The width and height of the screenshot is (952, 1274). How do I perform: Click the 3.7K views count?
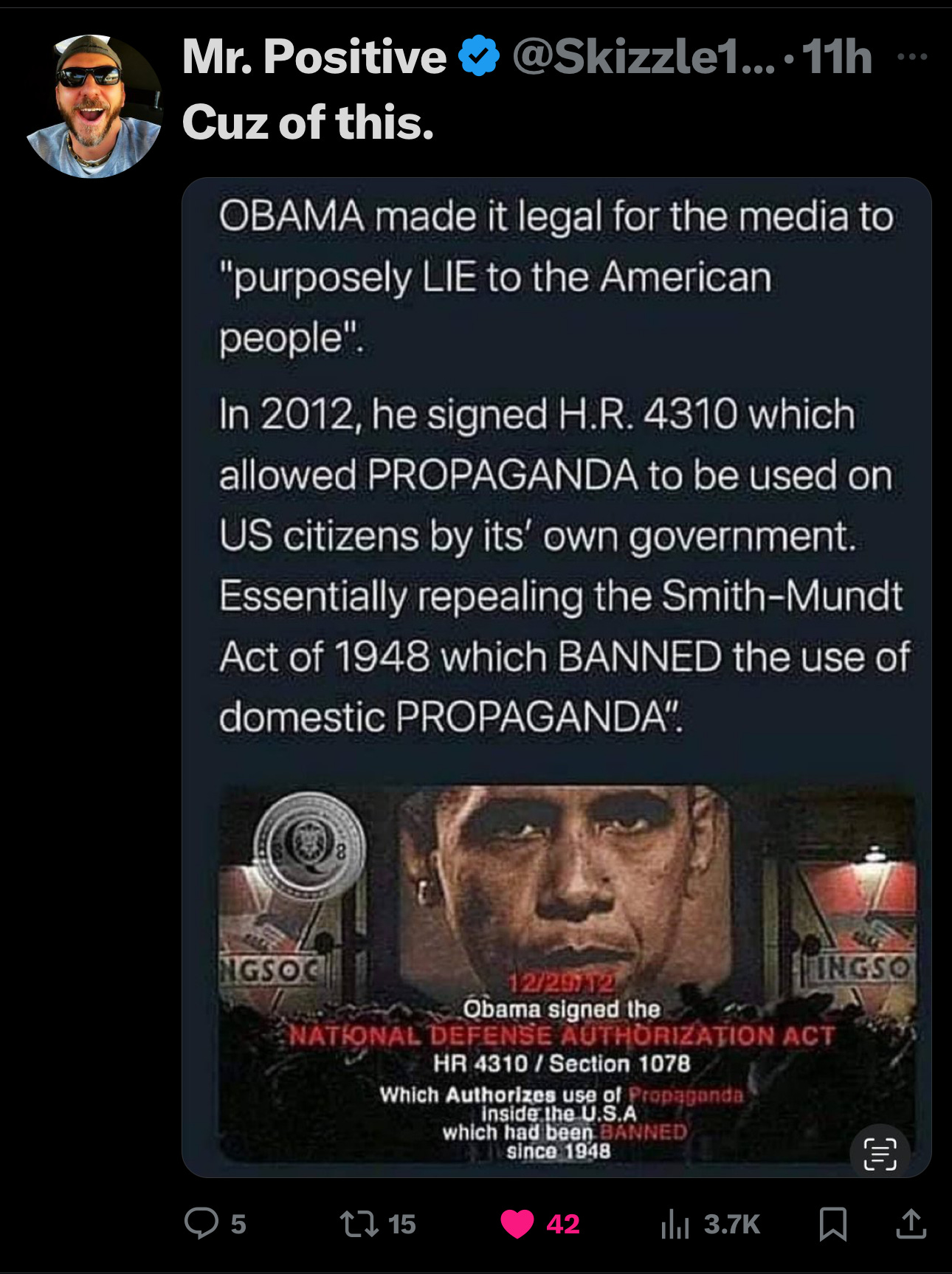(x=731, y=1225)
